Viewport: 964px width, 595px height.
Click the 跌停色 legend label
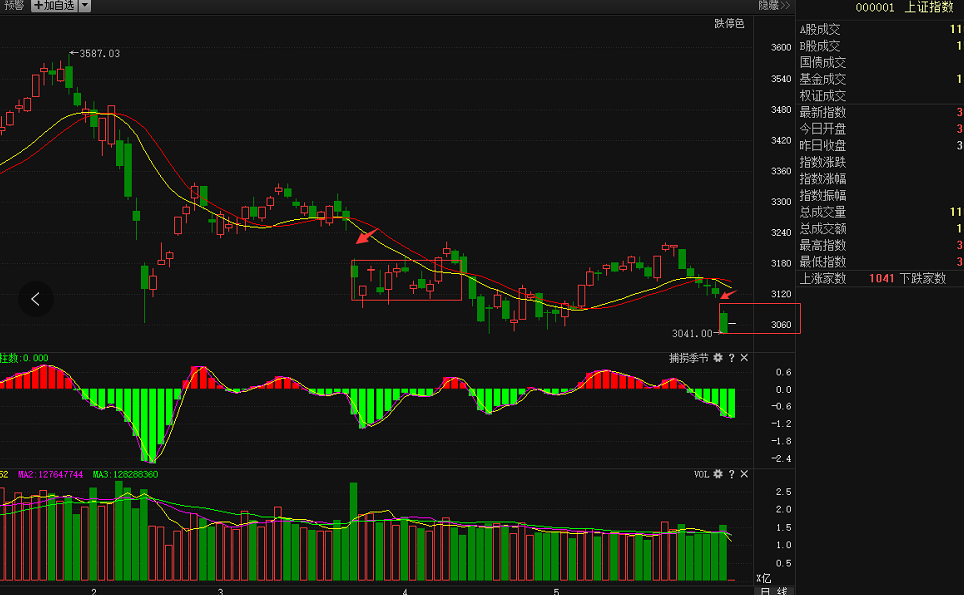(x=729, y=24)
